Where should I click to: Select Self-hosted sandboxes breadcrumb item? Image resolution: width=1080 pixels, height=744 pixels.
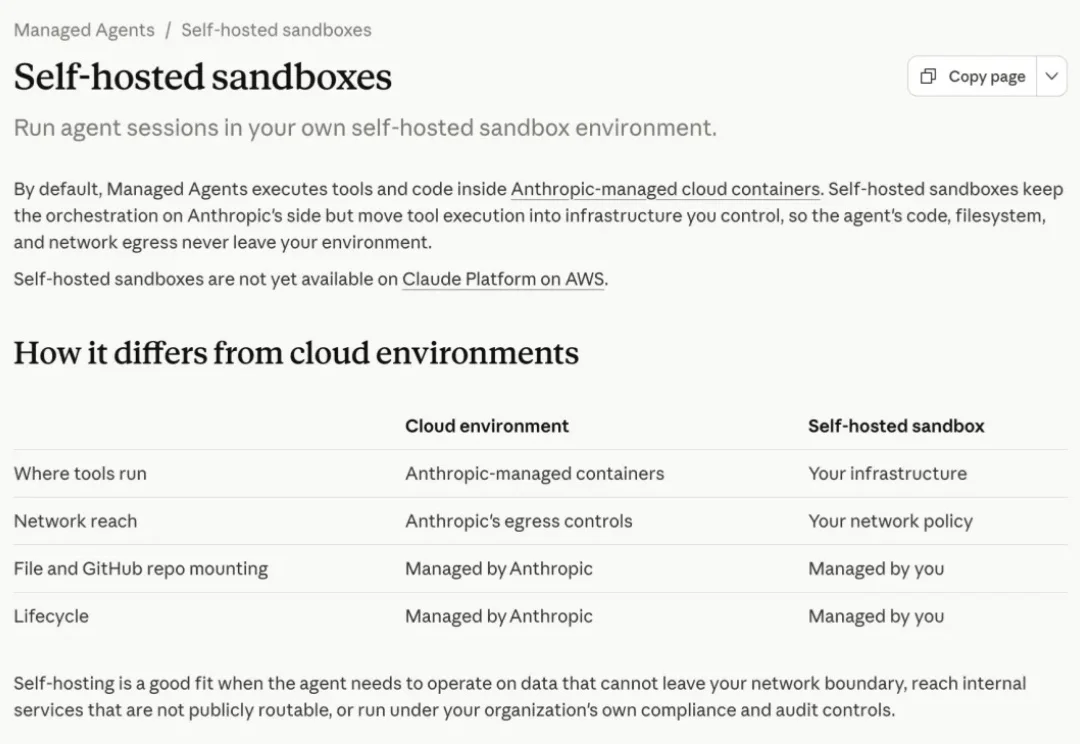[x=276, y=30]
